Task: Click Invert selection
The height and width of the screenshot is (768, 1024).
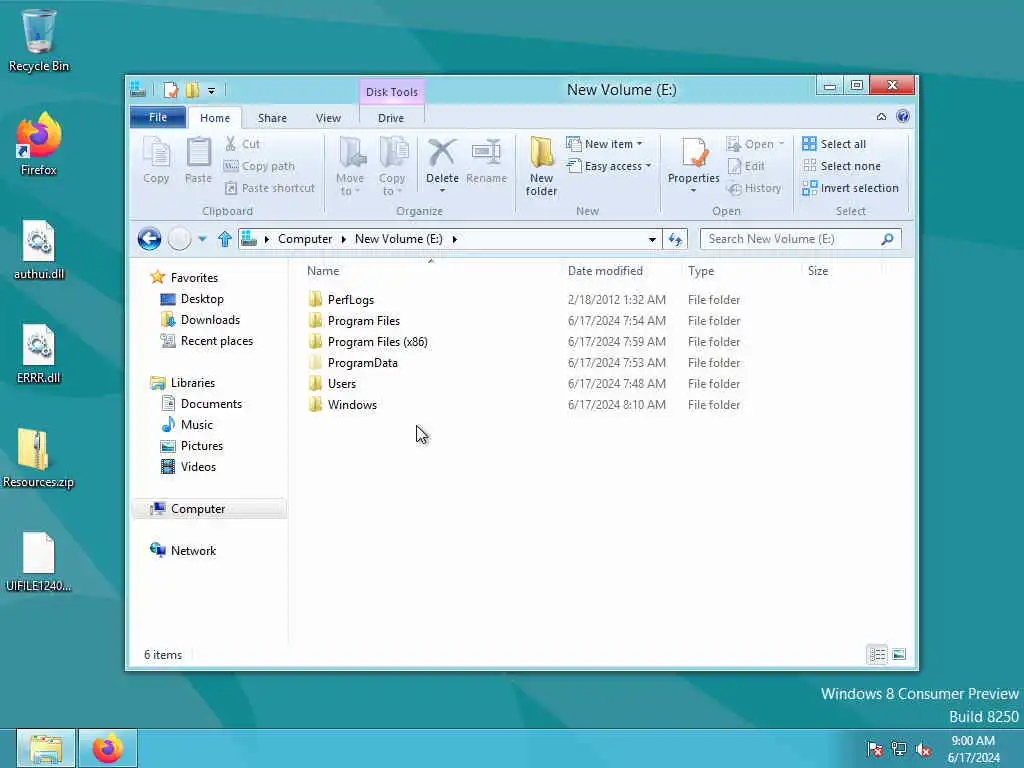Action: (x=850, y=188)
